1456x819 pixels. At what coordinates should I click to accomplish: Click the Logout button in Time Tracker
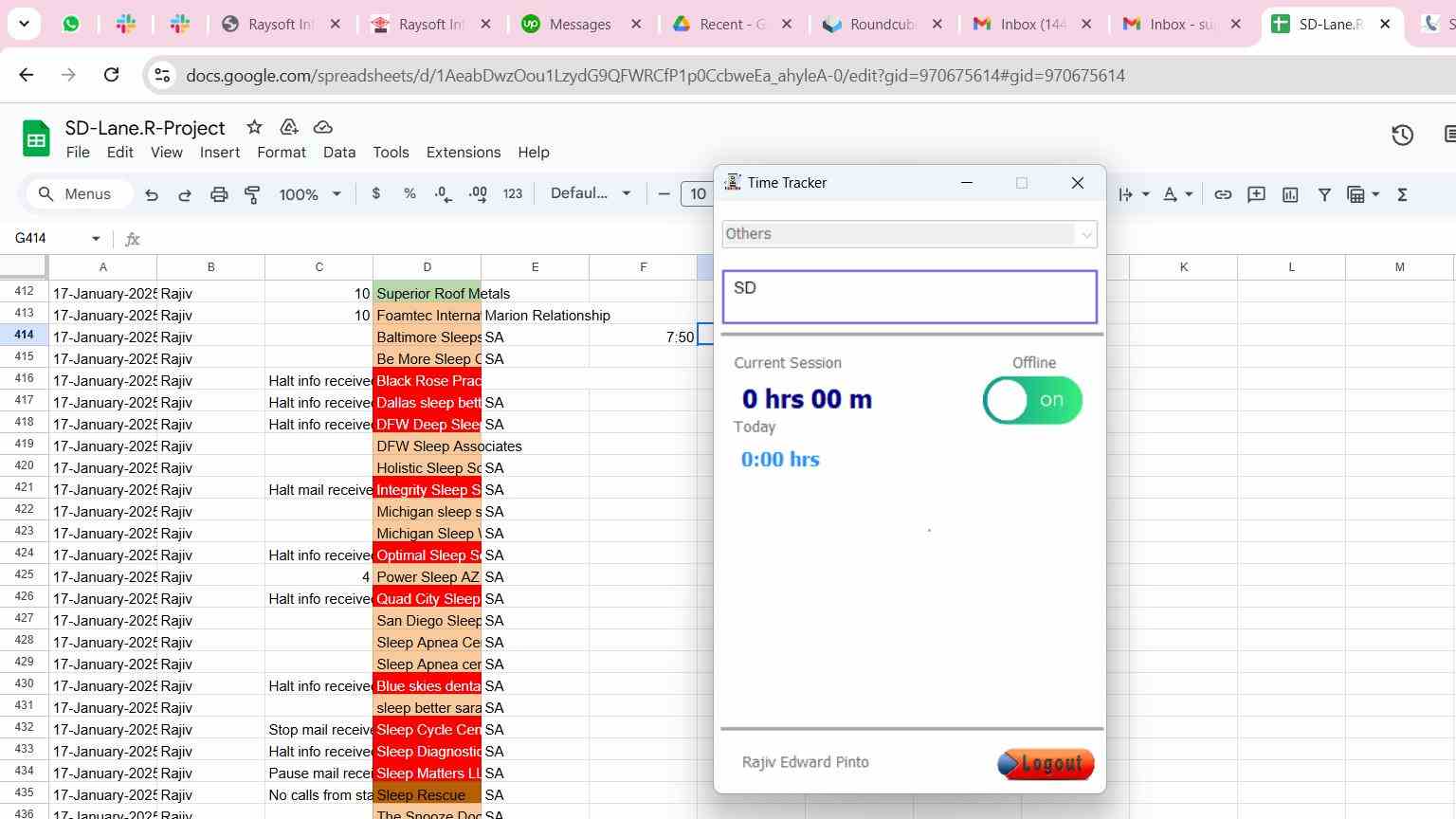[1046, 764]
